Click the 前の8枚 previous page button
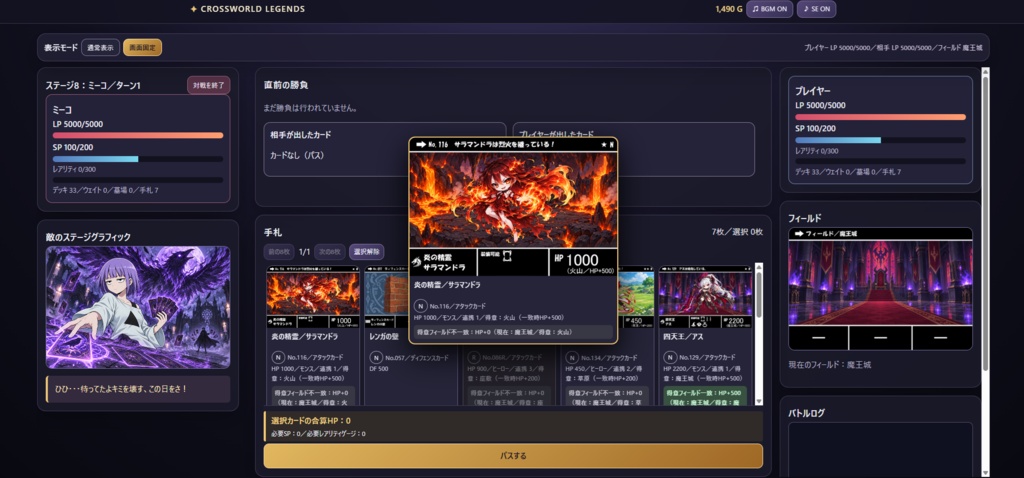 click(280, 252)
